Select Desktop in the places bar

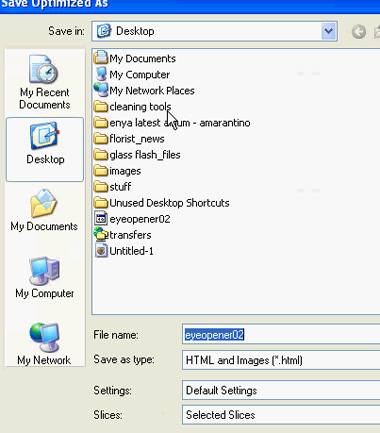(45, 149)
